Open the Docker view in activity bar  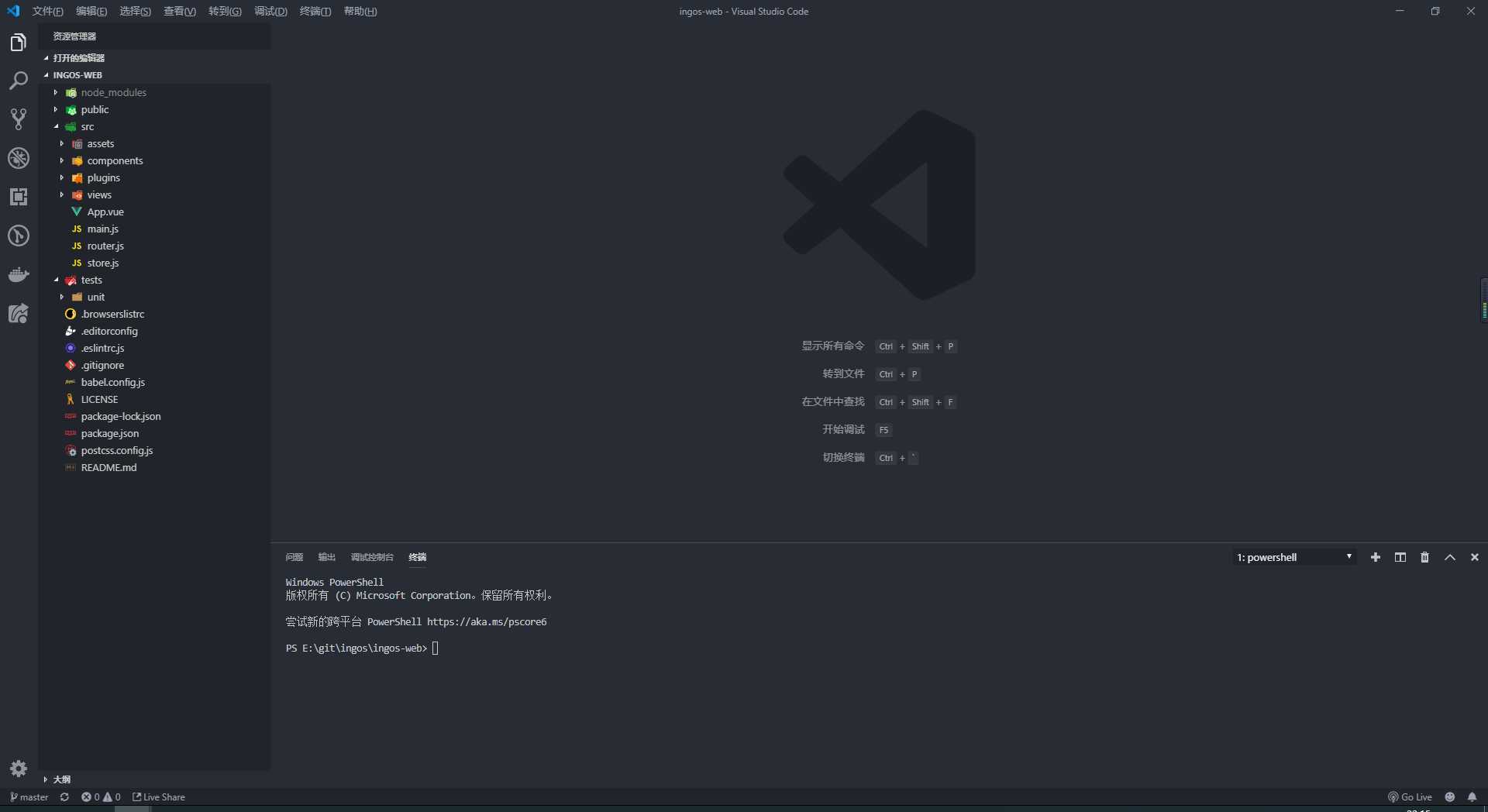(x=19, y=274)
